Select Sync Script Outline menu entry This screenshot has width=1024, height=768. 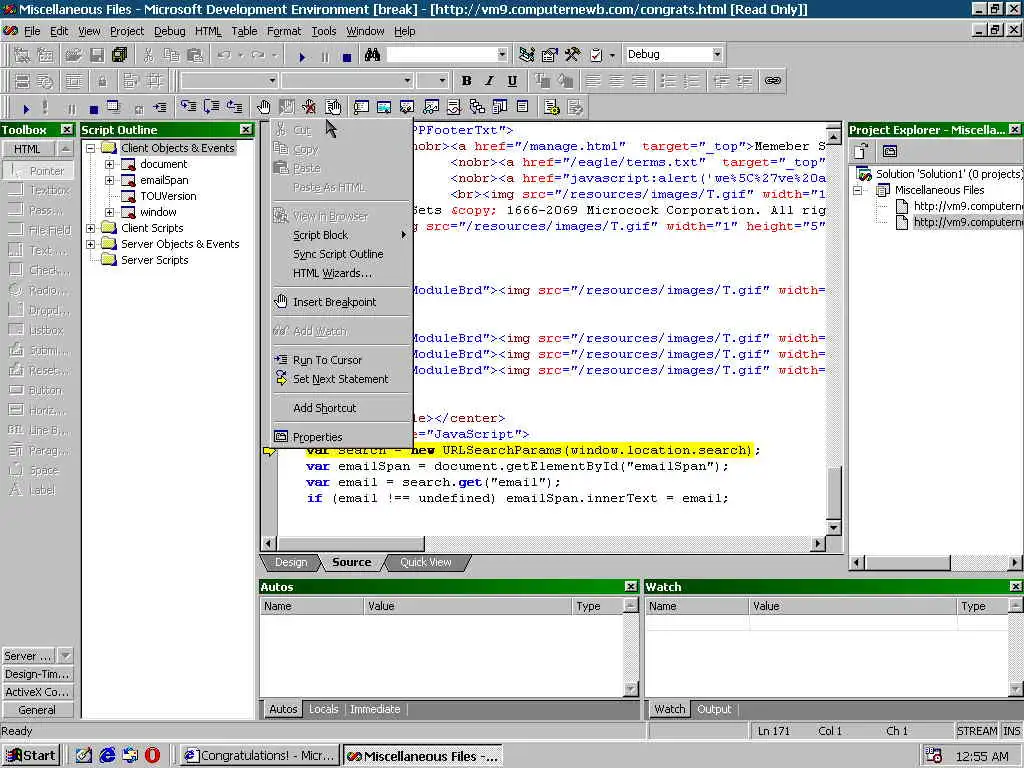(338, 254)
